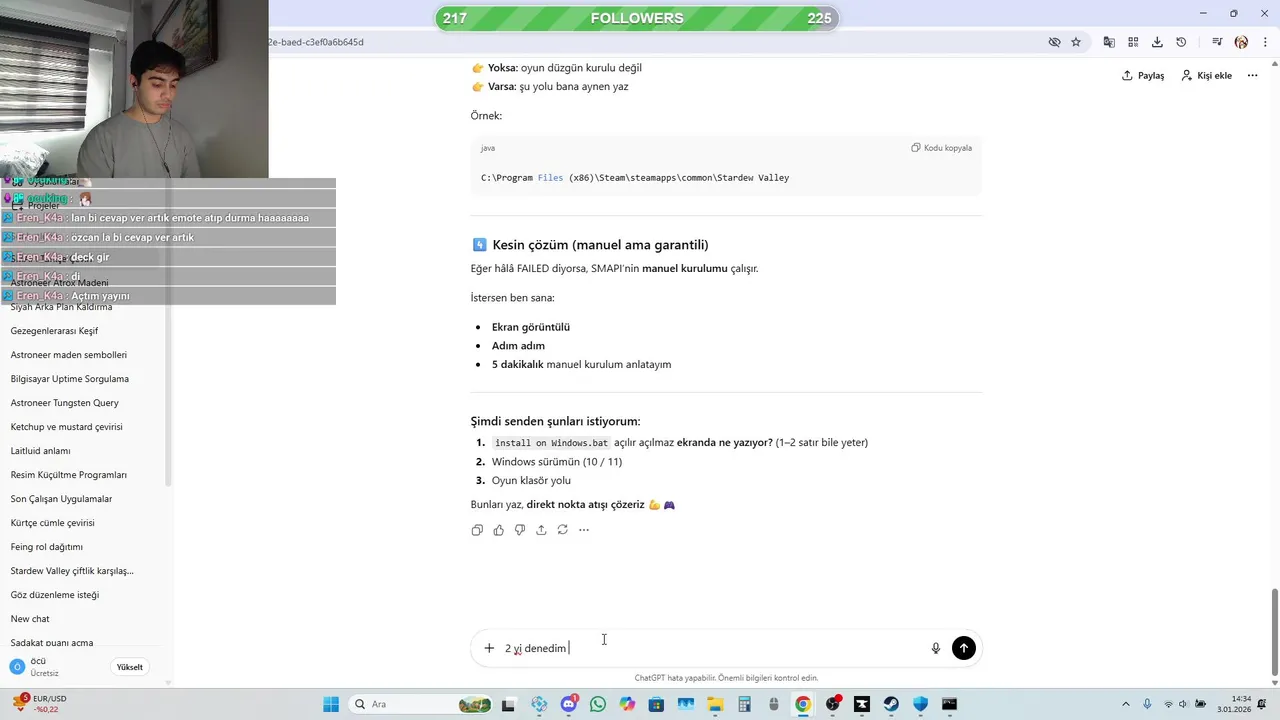The image size is (1280, 720).
Task: Show hidden system tray icons
Action: pyautogui.click(x=1126, y=704)
